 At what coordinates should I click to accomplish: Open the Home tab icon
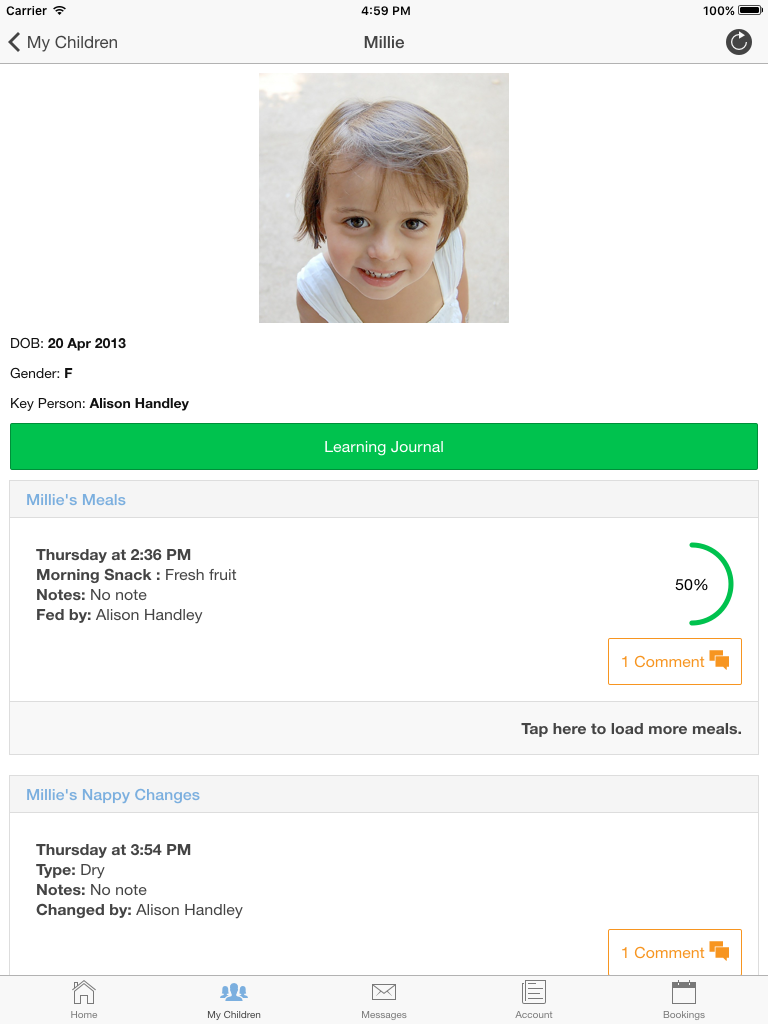click(x=84, y=992)
